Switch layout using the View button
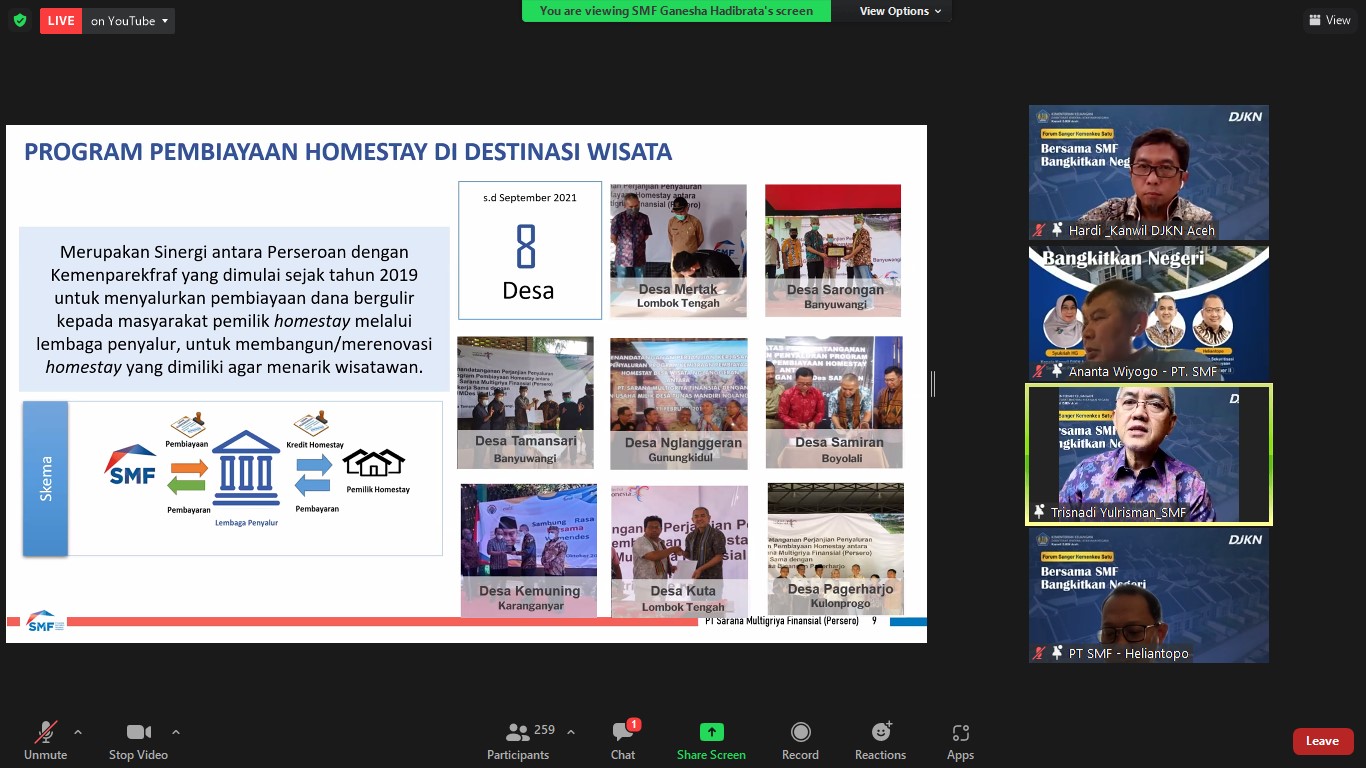 (x=1329, y=20)
